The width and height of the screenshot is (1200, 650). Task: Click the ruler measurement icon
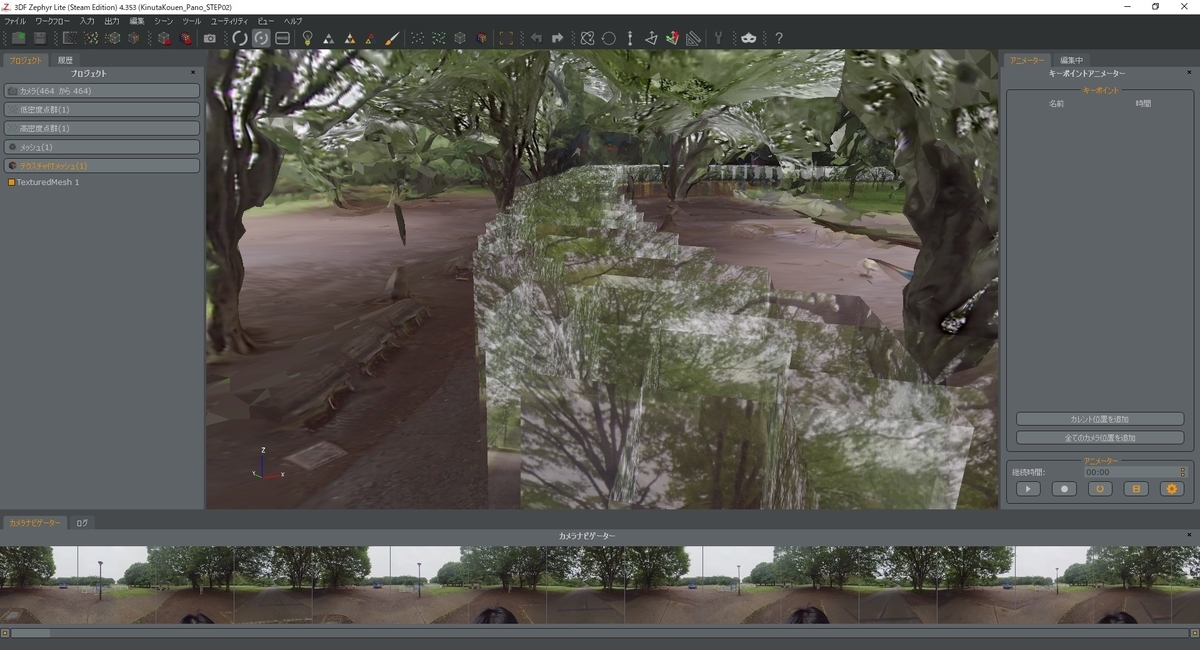coord(694,38)
